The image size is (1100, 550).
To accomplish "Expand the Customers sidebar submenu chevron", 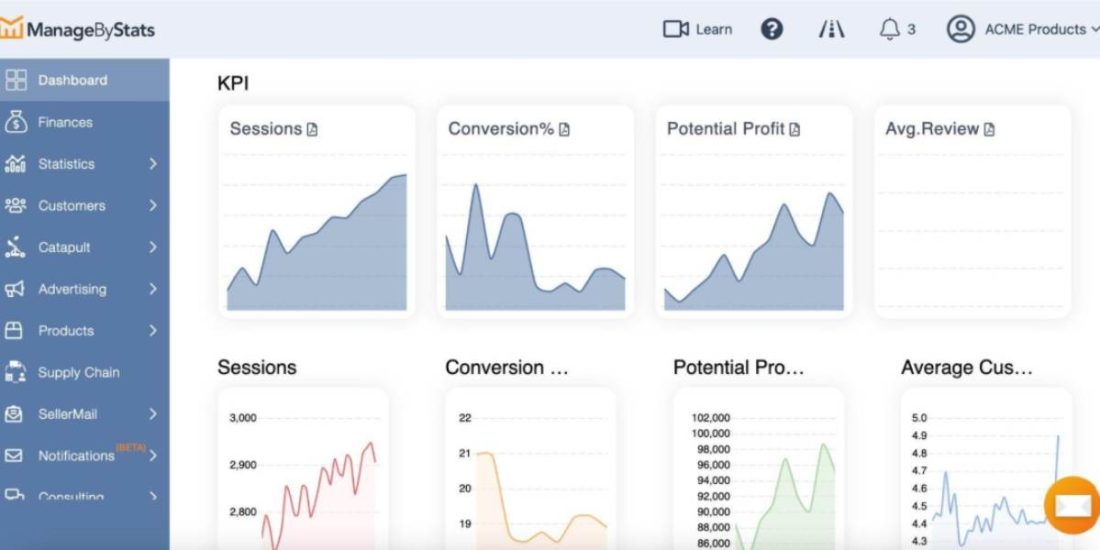I will (x=153, y=206).
